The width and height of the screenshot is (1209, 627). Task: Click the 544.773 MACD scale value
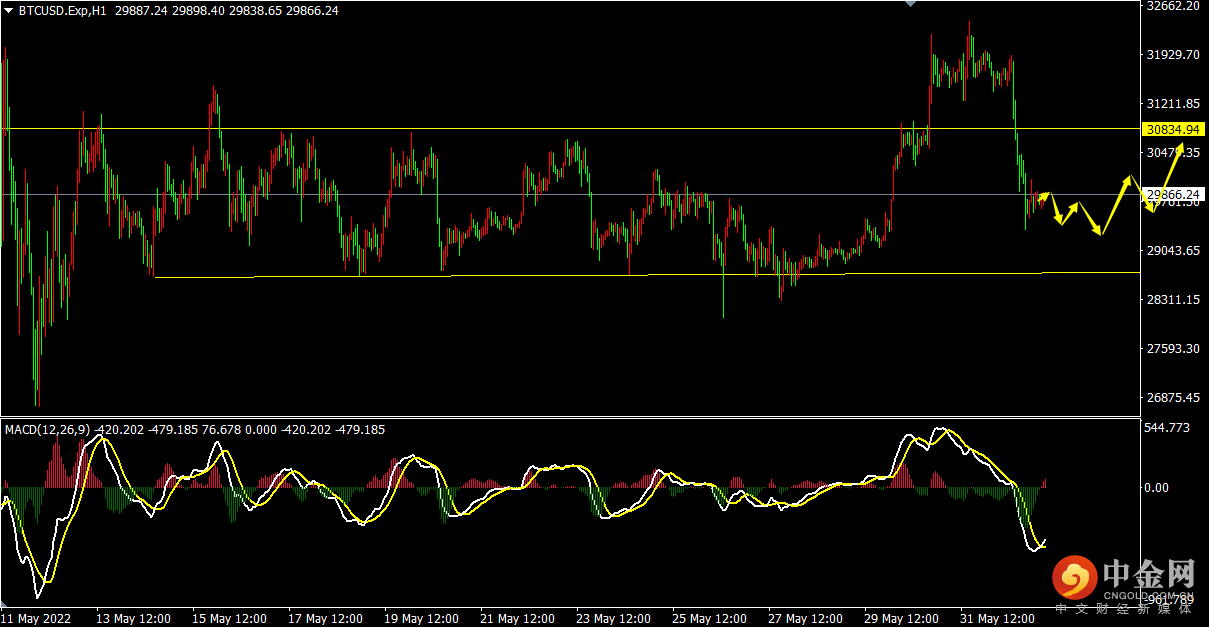[x=1166, y=428]
